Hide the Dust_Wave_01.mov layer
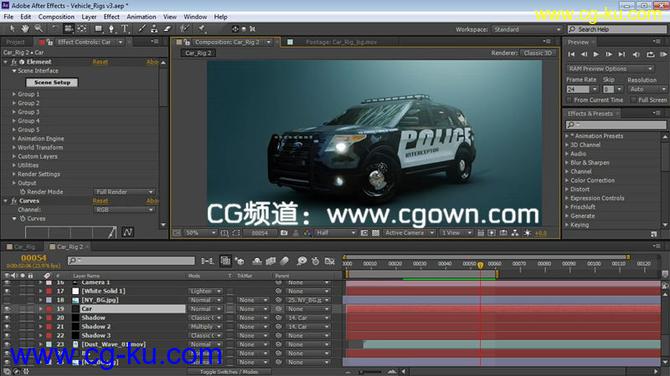 point(7,344)
